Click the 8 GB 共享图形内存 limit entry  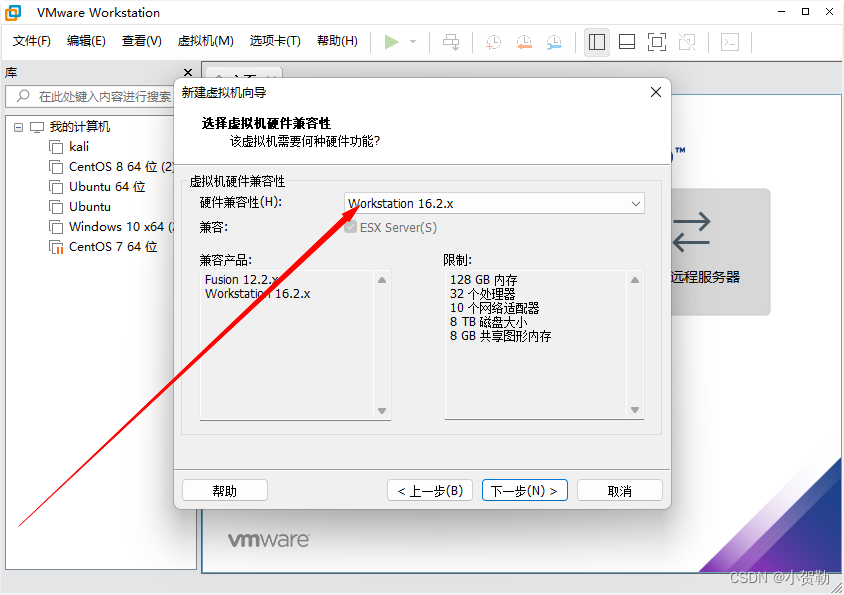pos(501,336)
